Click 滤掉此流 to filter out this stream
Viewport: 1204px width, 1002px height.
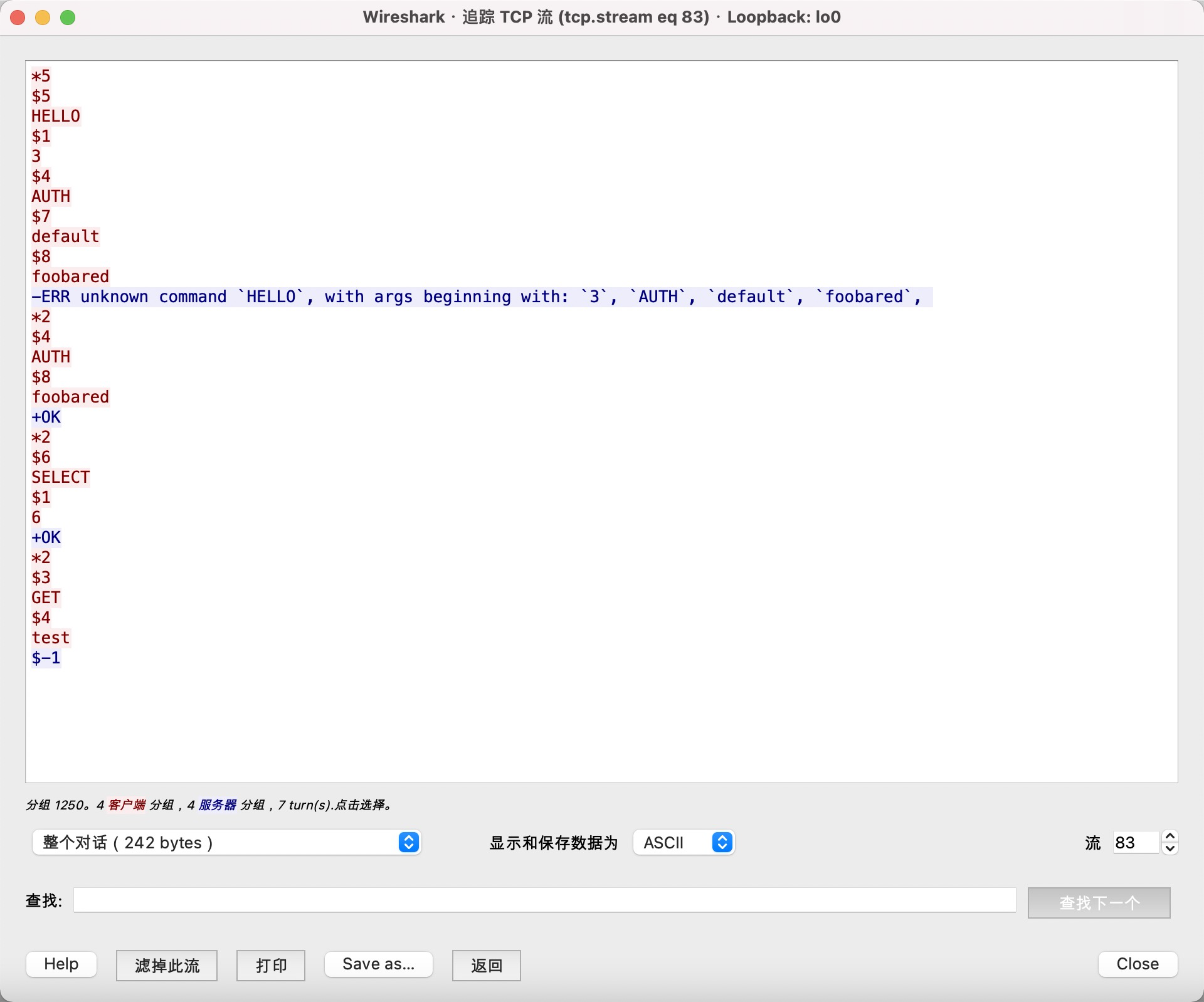[x=166, y=965]
